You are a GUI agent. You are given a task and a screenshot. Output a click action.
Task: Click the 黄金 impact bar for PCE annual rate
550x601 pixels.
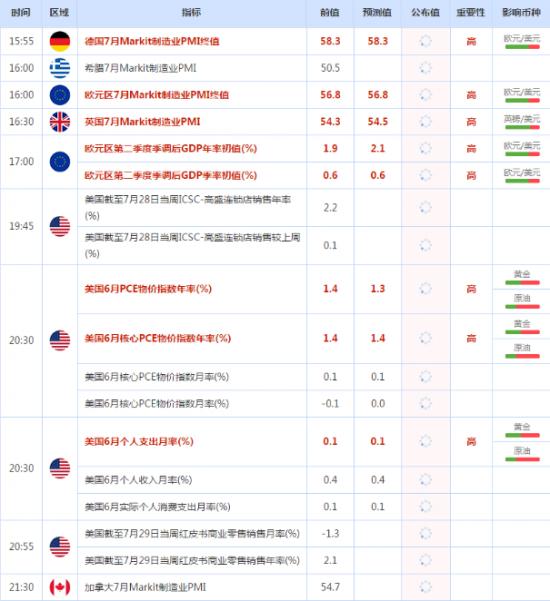coord(522,282)
